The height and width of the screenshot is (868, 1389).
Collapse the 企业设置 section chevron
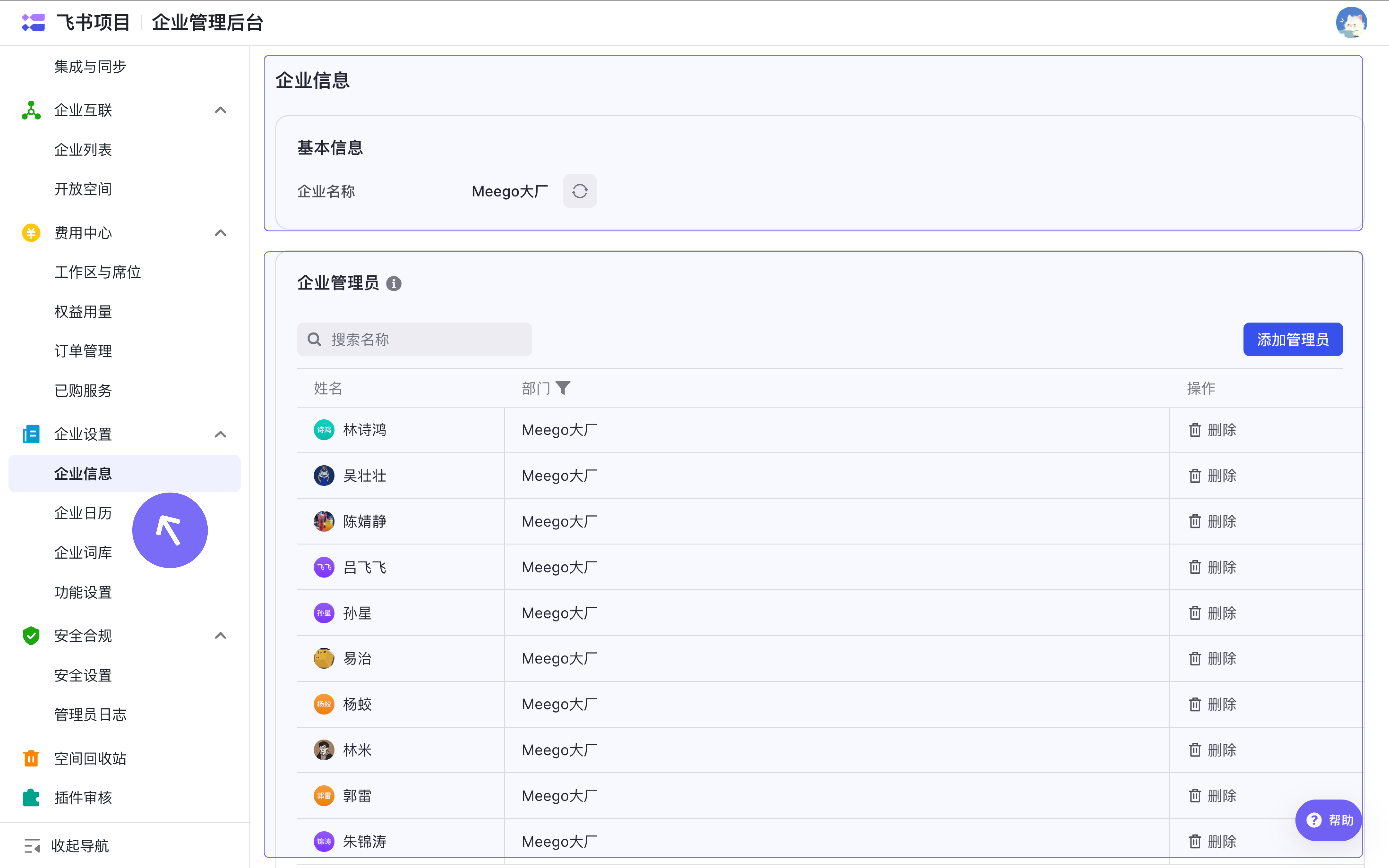click(220, 434)
